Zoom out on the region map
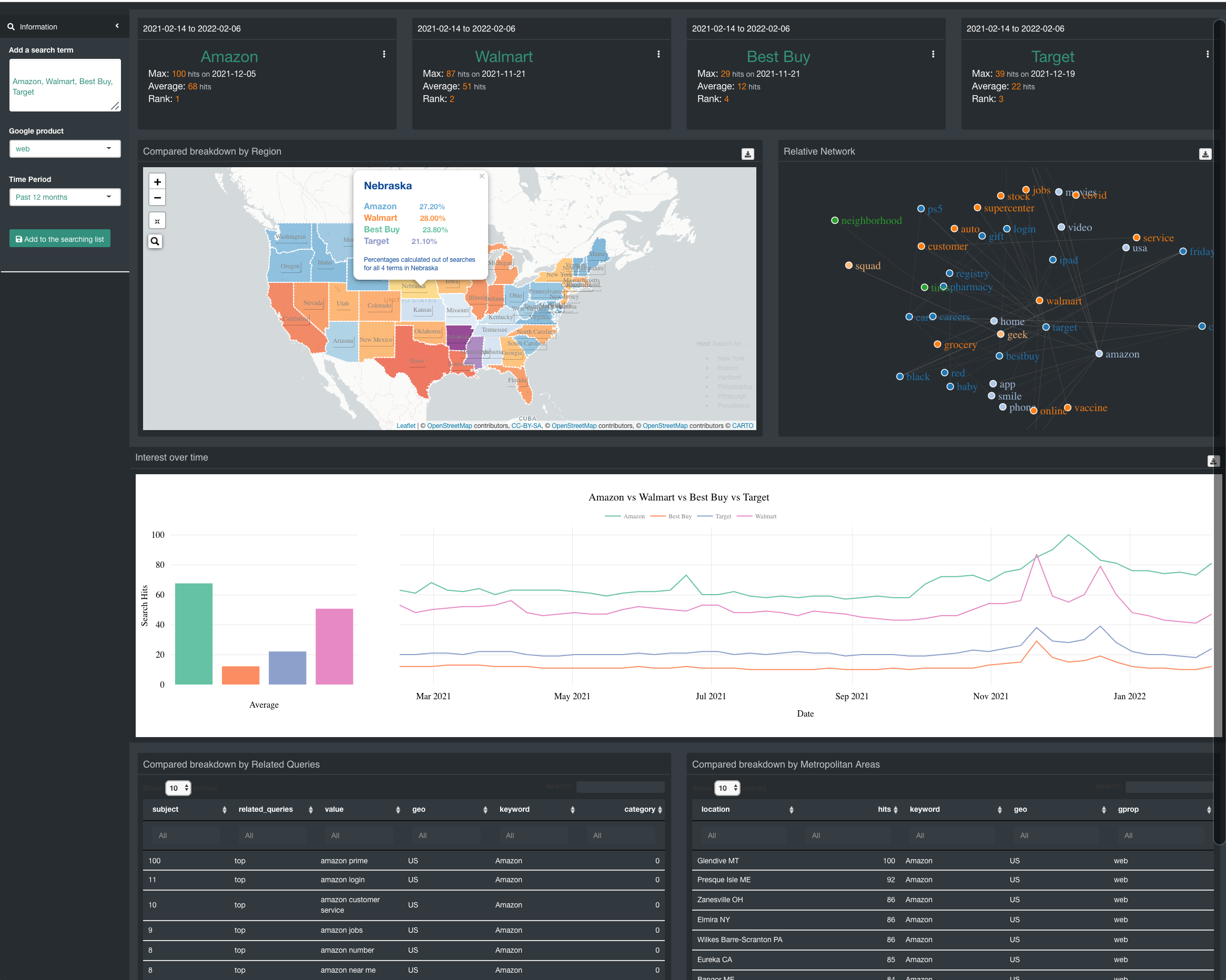1226x980 pixels. [x=157, y=198]
